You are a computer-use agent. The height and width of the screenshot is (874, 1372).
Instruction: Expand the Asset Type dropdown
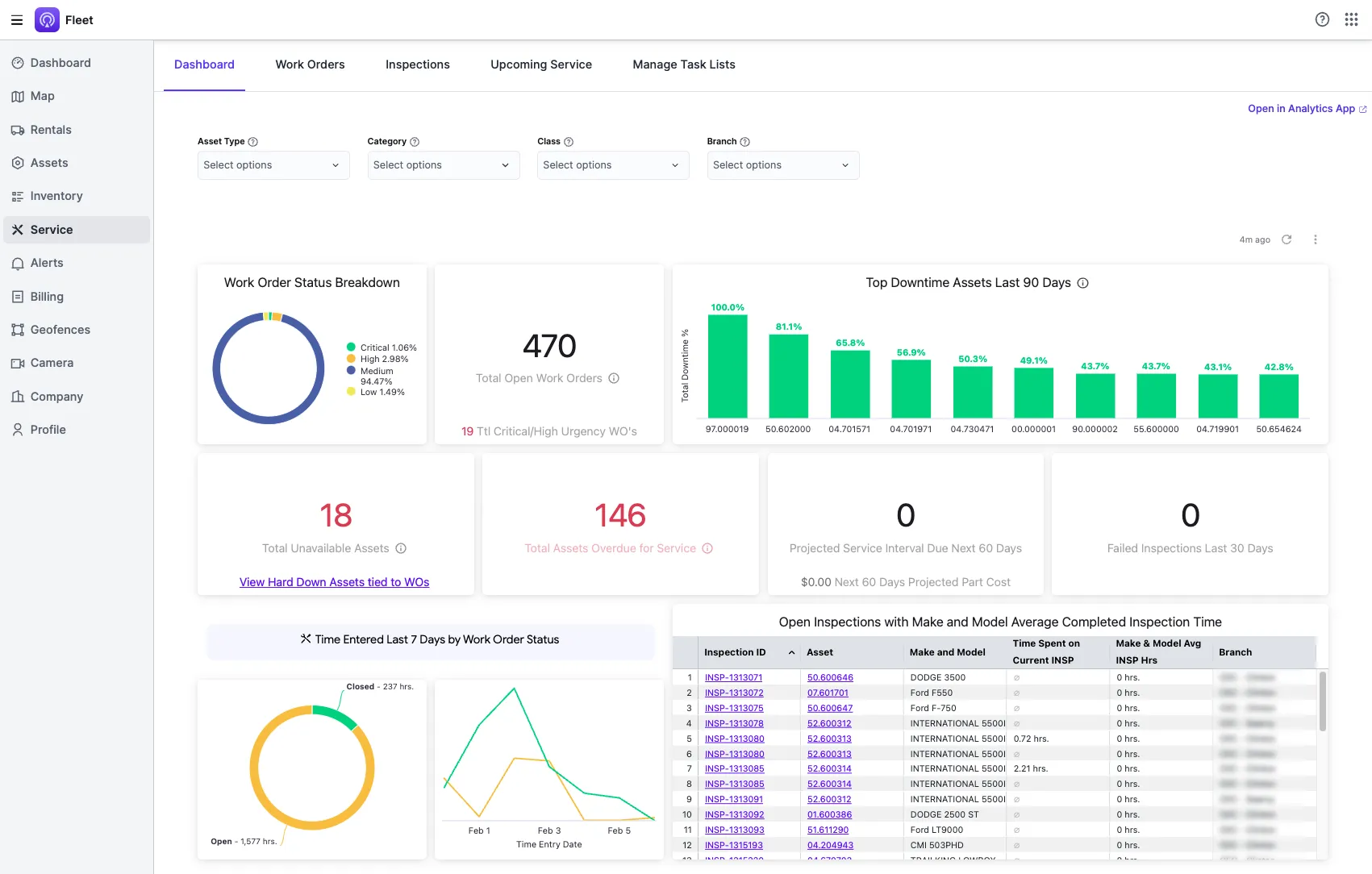[273, 165]
